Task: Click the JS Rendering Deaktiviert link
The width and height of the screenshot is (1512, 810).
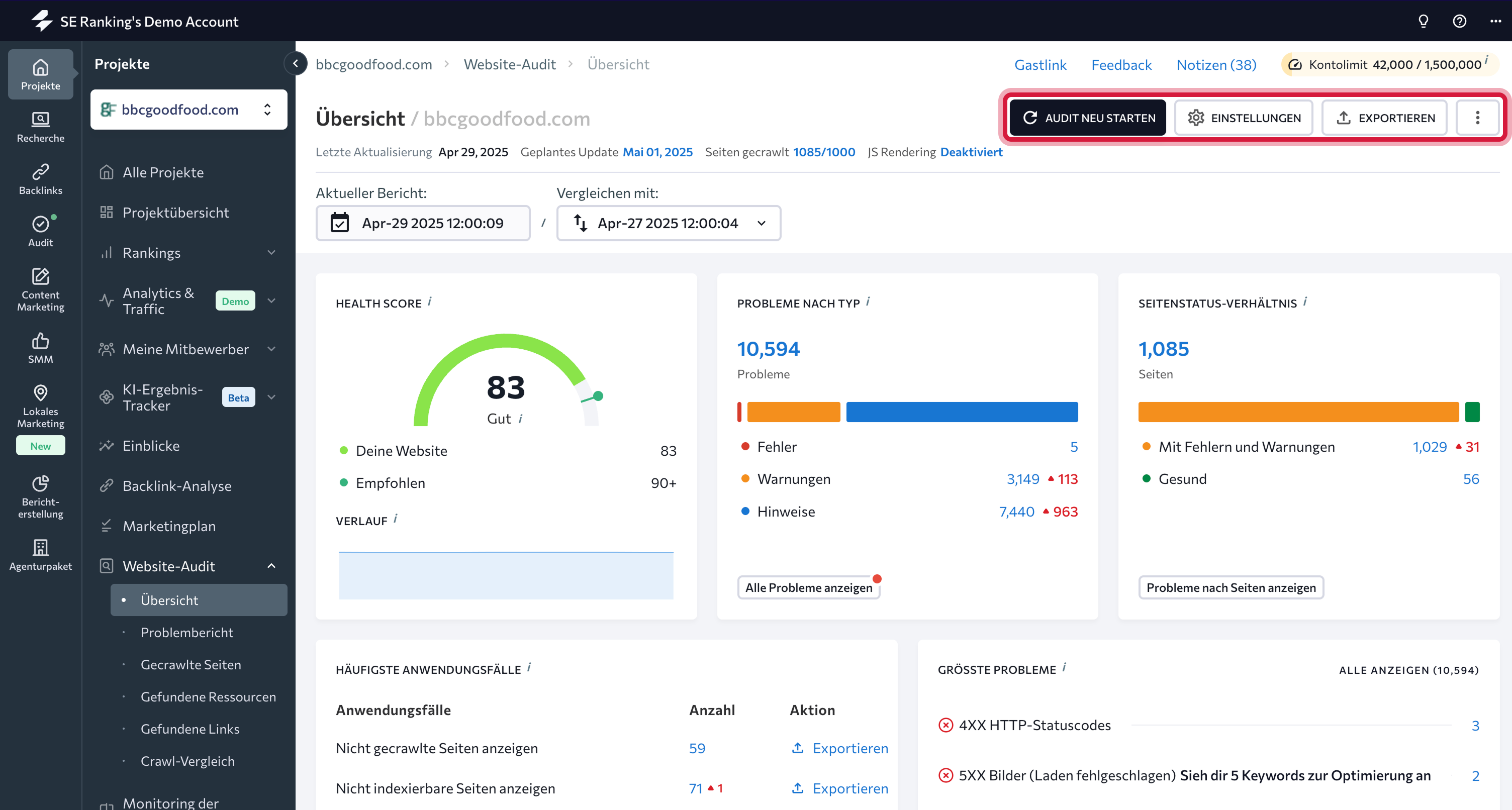Action: pyautogui.click(x=971, y=152)
